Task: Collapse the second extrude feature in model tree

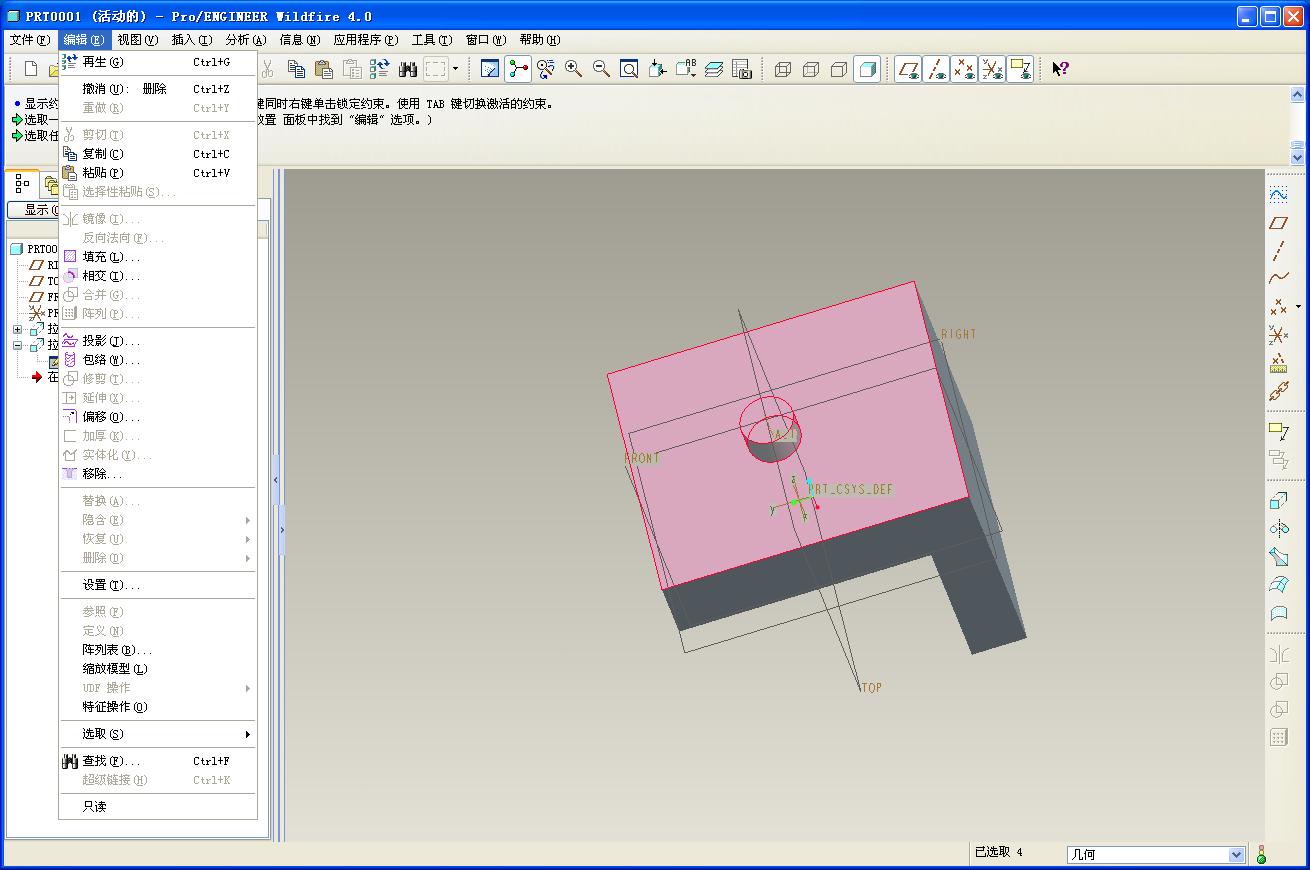Action: (17, 345)
